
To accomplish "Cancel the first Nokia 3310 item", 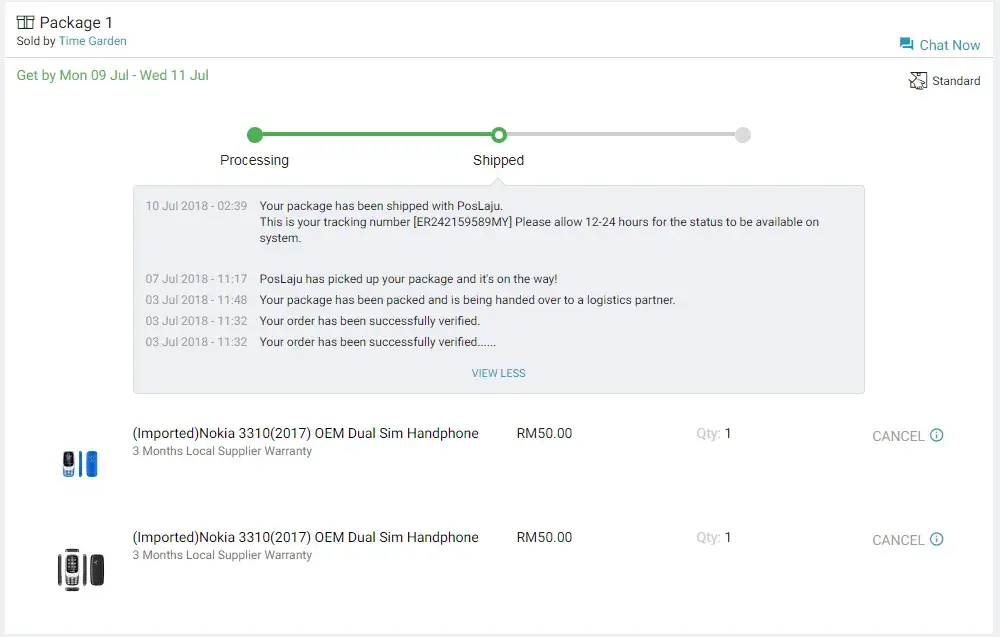I will click(x=898, y=436).
